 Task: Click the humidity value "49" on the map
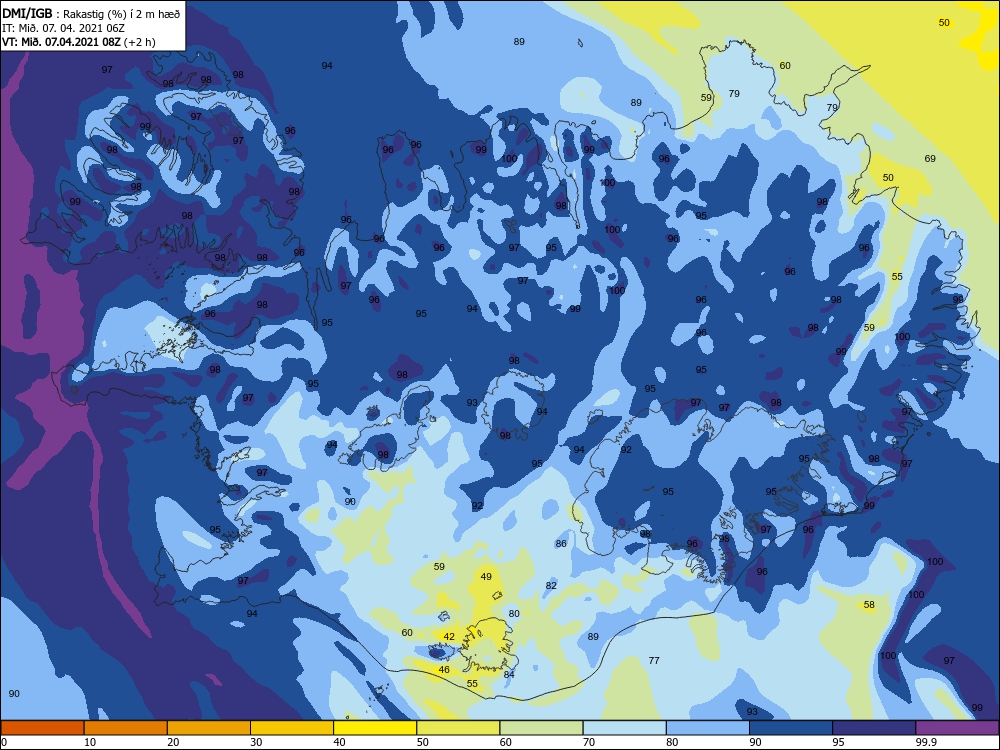click(486, 577)
